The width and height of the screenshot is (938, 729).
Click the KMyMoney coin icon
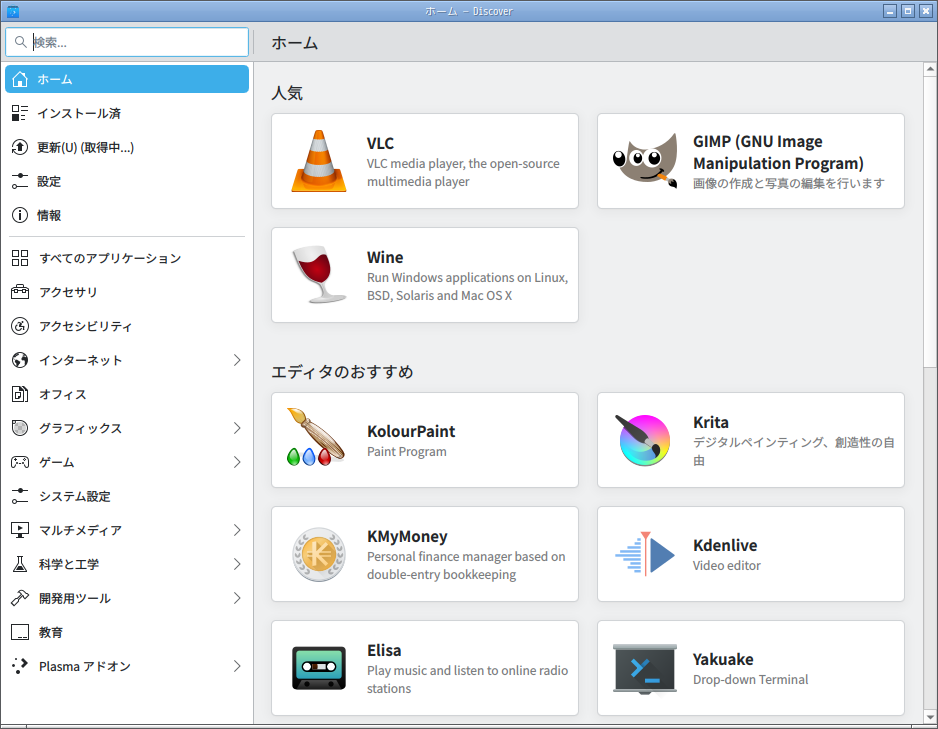[319, 554]
